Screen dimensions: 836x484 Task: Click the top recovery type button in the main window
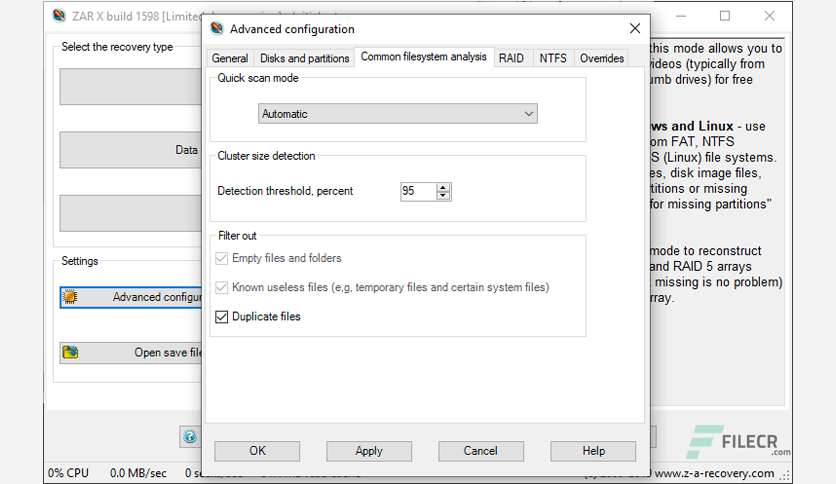click(131, 86)
